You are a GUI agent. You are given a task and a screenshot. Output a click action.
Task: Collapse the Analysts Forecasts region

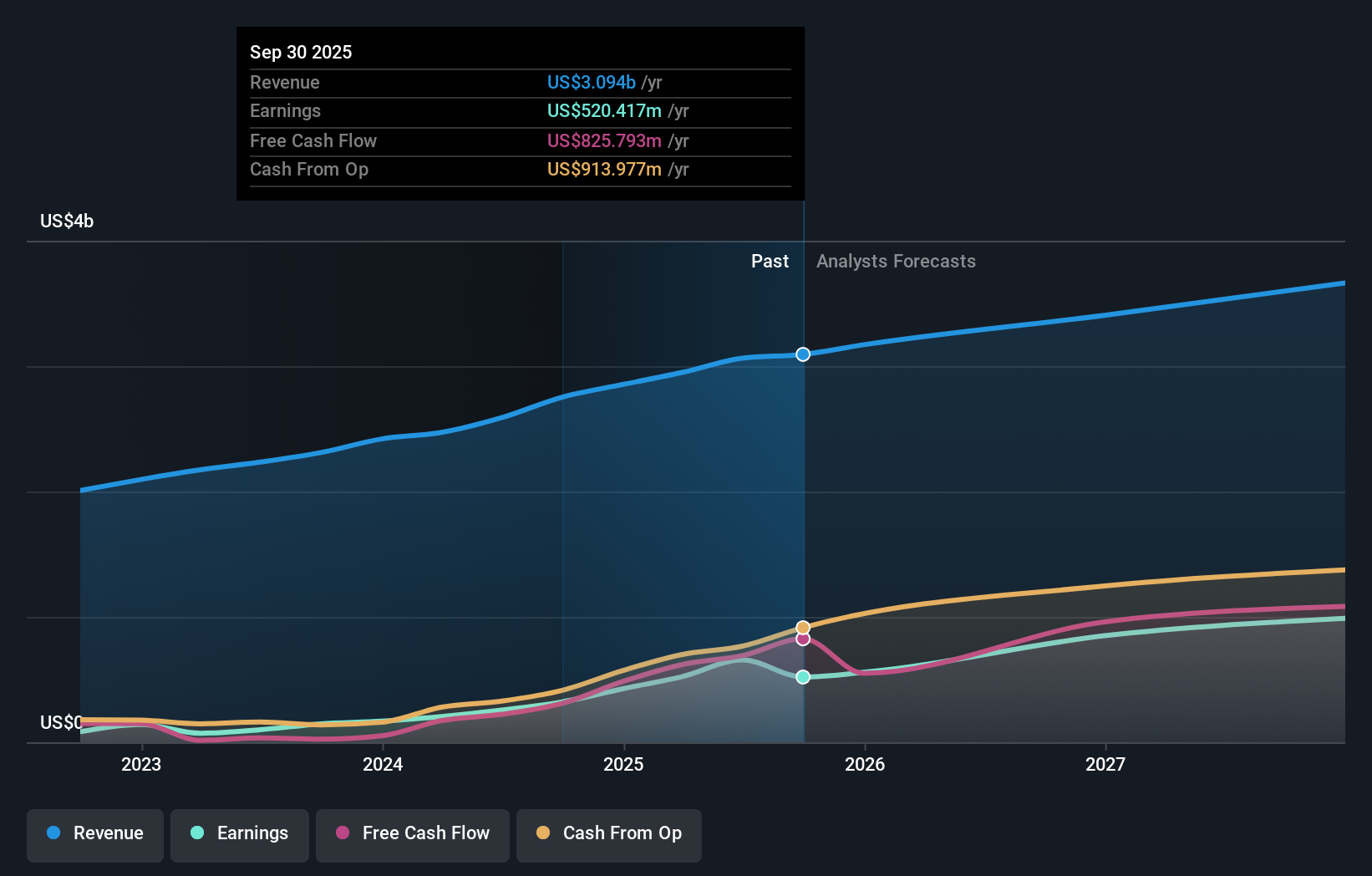point(896,261)
